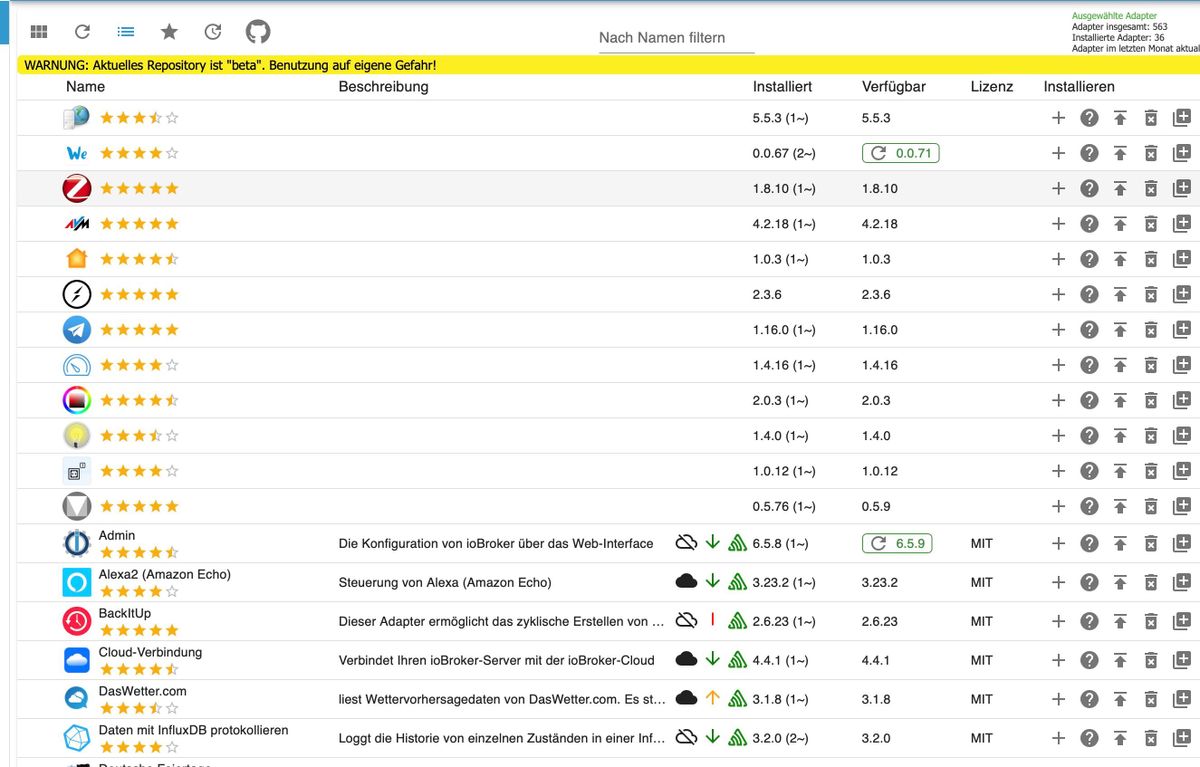Delete the Cloud-Verbindung adapter
1200x767 pixels.
[x=1151, y=660]
